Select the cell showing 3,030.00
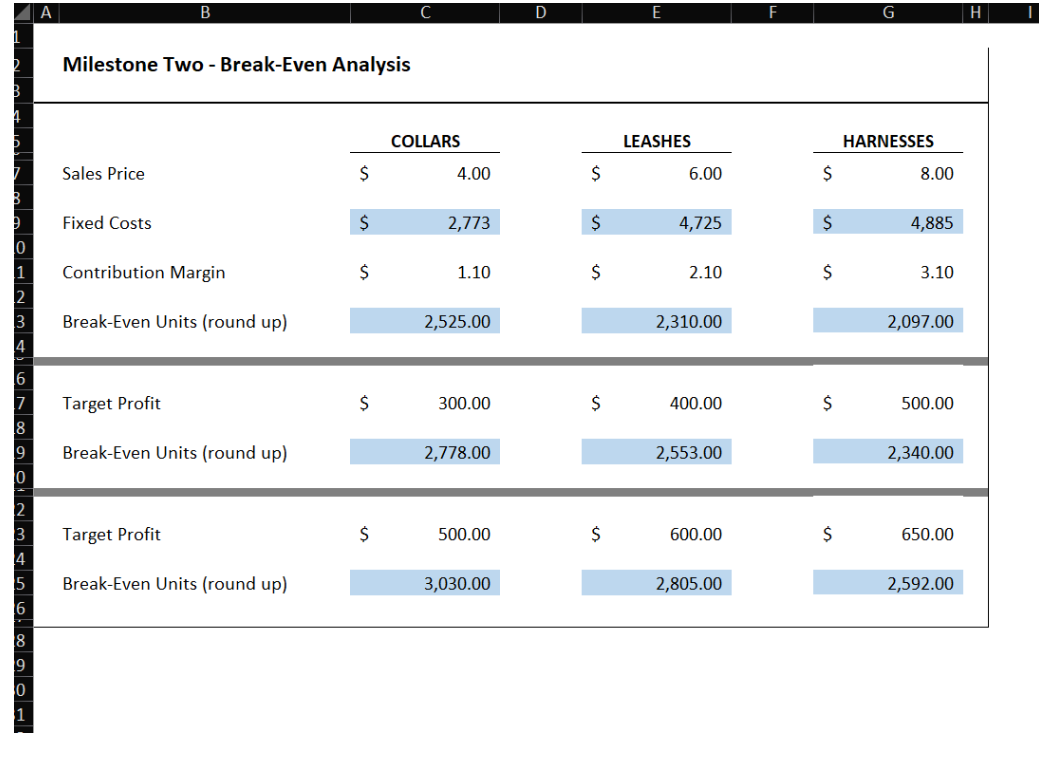 pos(424,583)
